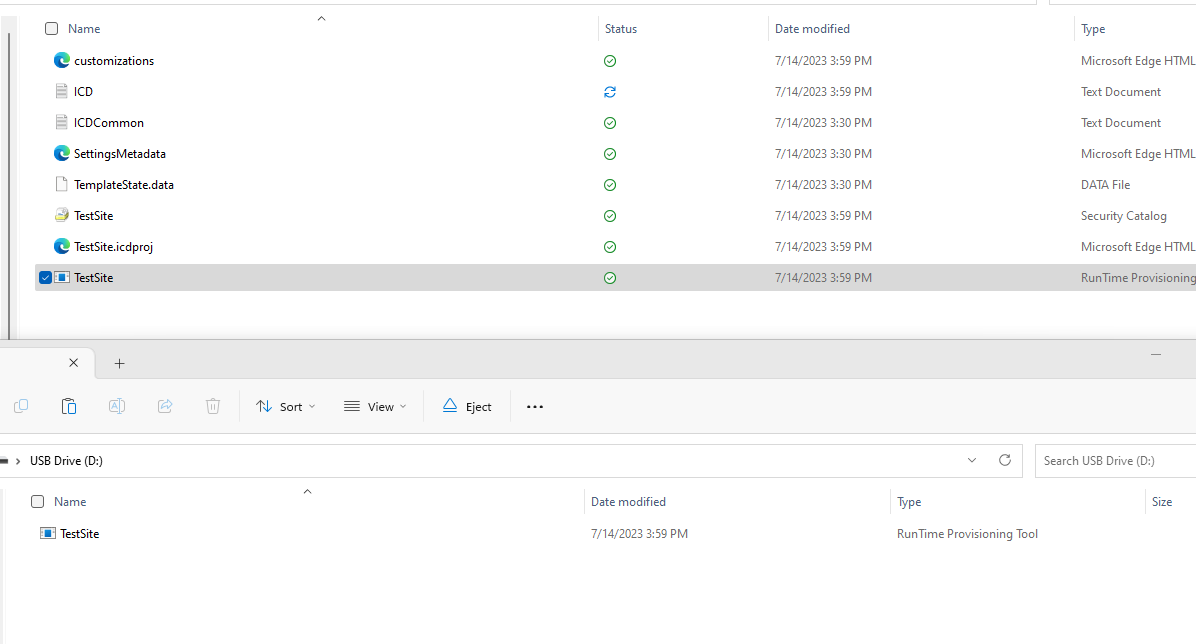This screenshot has height=644, width=1196.
Task: Open a new File Explorer tab
Action: click(120, 363)
